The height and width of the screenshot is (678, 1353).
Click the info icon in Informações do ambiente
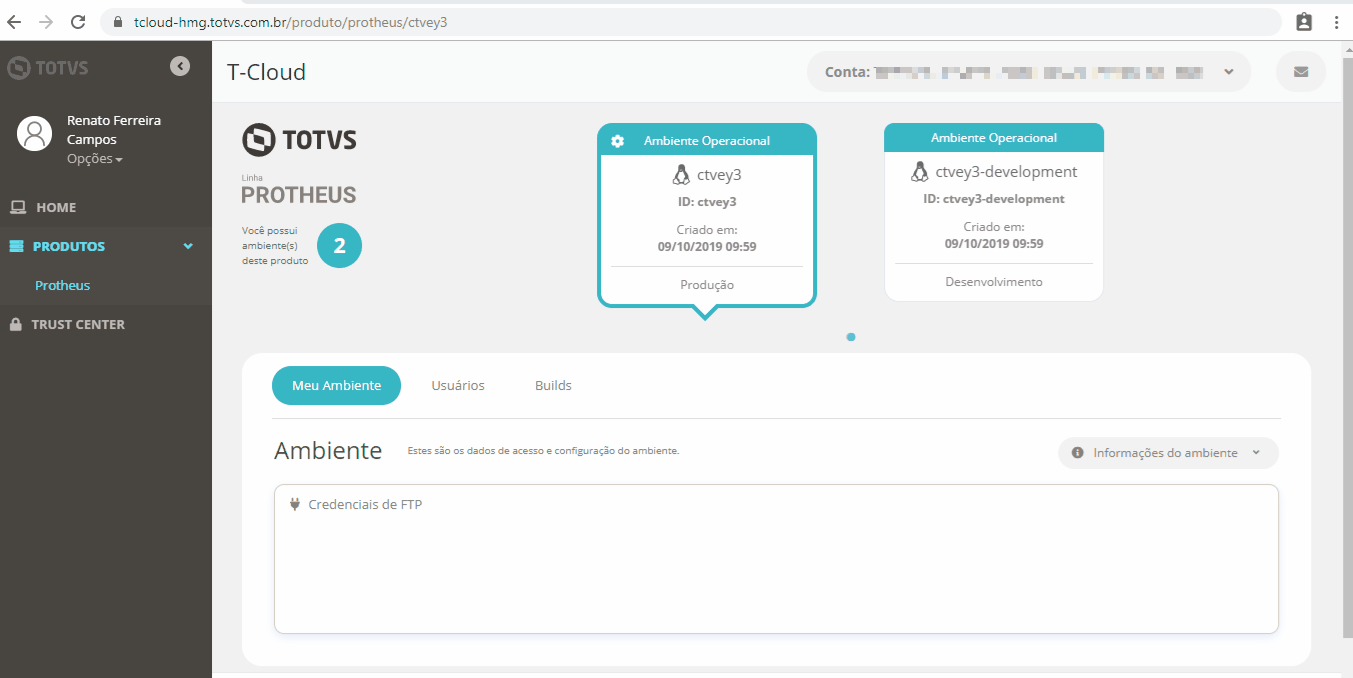click(x=1078, y=453)
